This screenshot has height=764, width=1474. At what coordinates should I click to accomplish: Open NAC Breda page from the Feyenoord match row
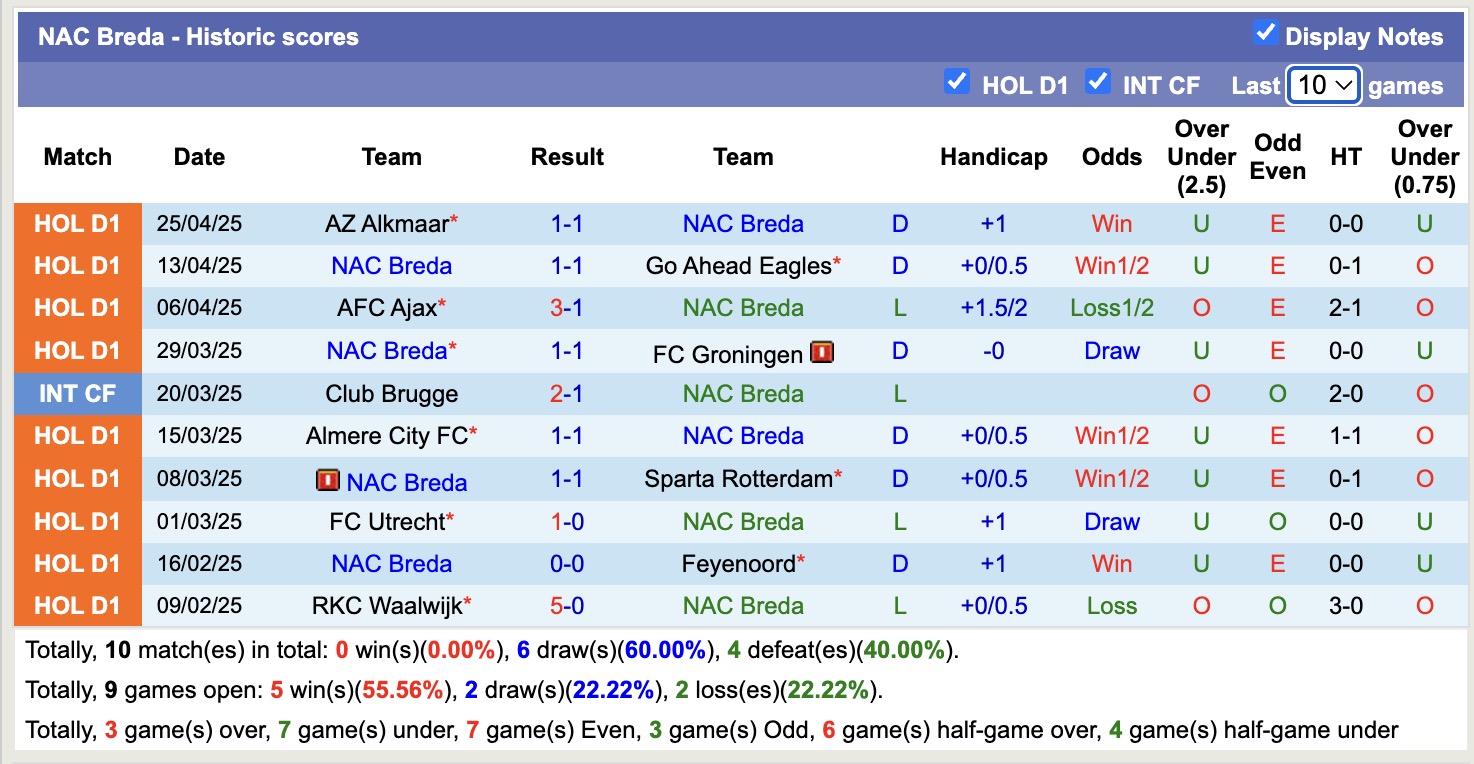pos(392,563)
